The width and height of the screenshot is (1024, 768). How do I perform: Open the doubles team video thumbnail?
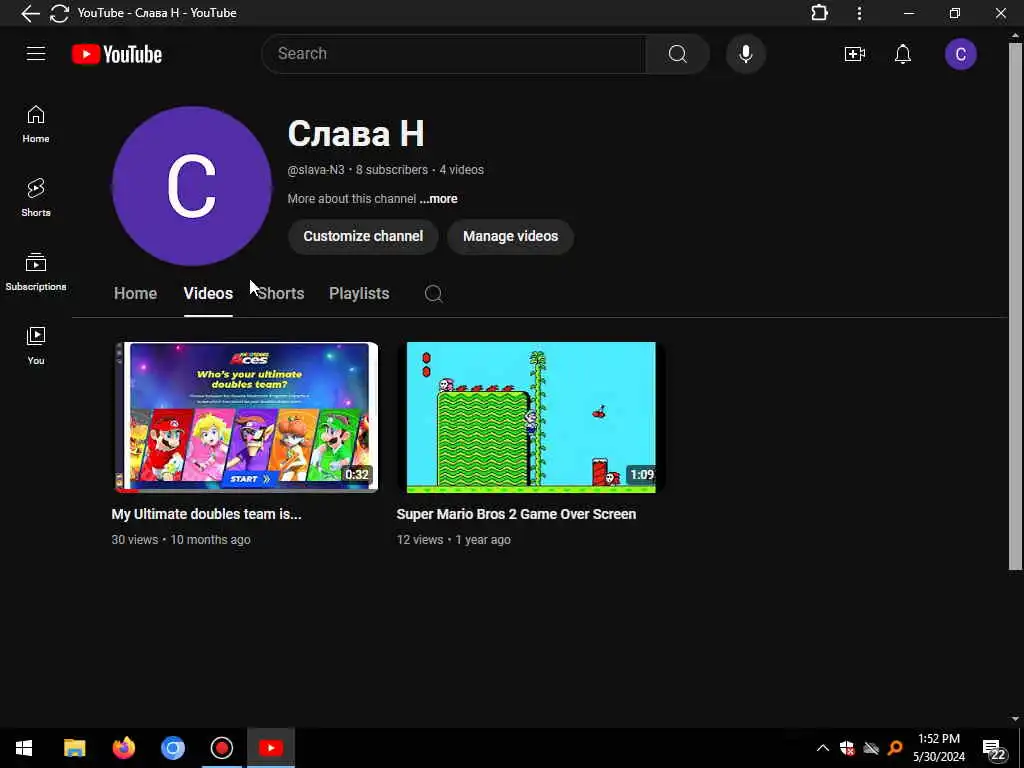click(x=245, y=417)
